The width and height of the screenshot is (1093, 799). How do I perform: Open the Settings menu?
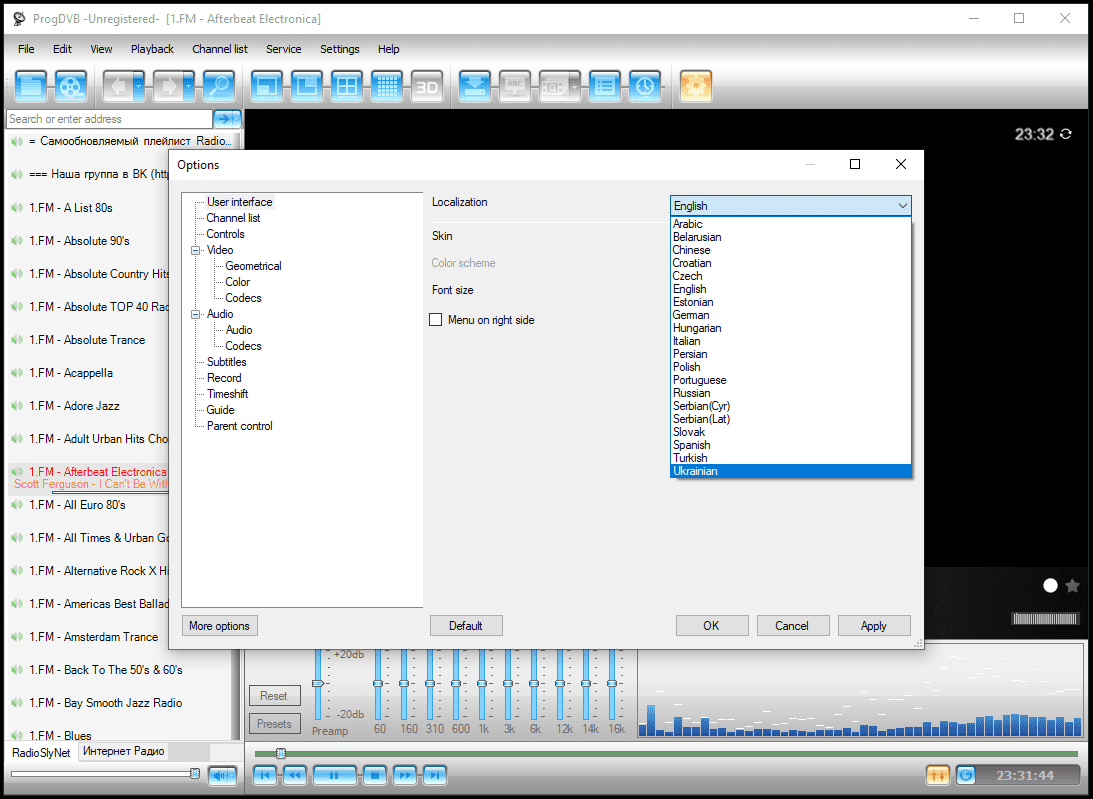coord(339,49)
